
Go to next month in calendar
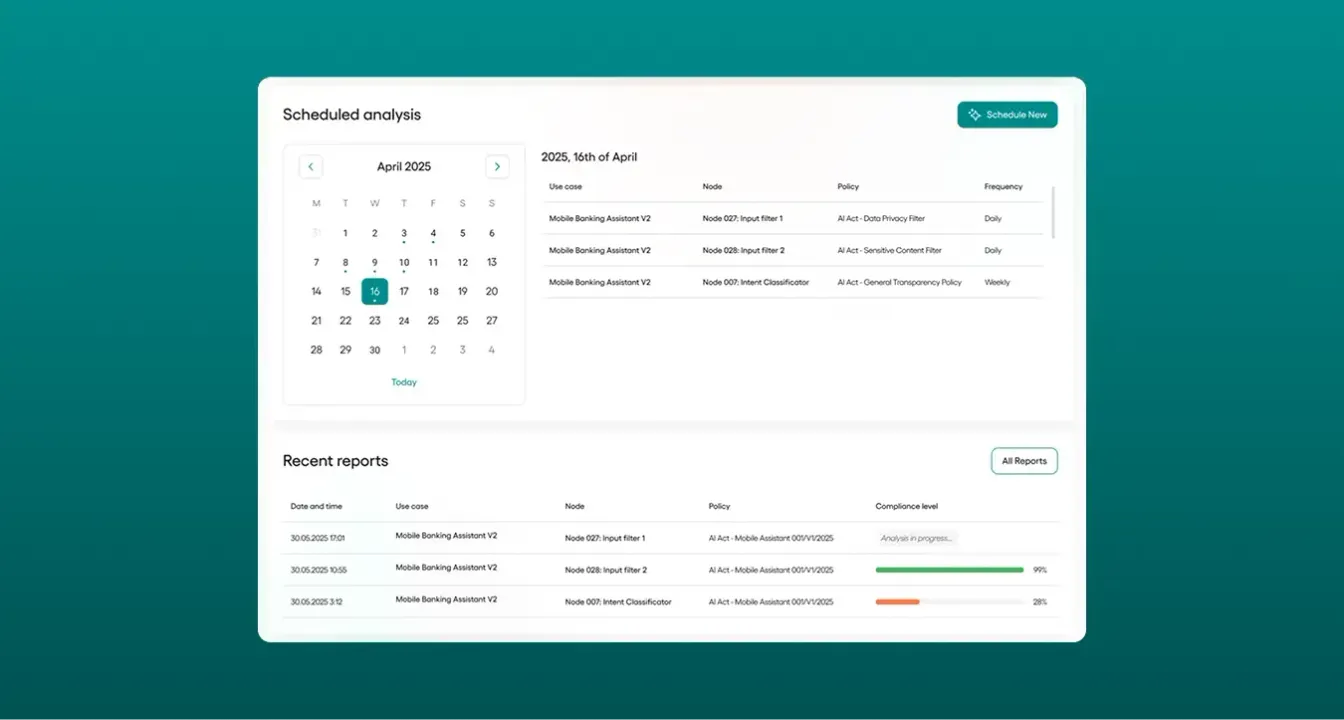497,167
